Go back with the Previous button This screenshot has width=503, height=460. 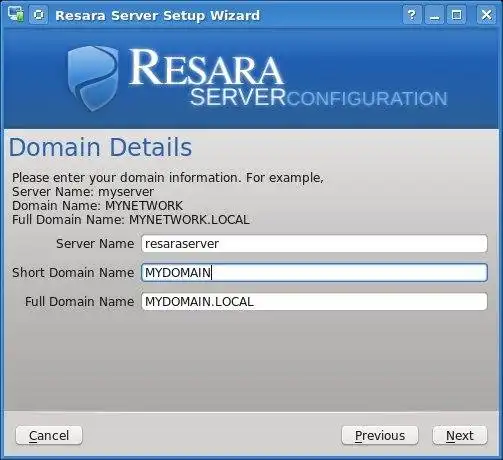(380, 435)
